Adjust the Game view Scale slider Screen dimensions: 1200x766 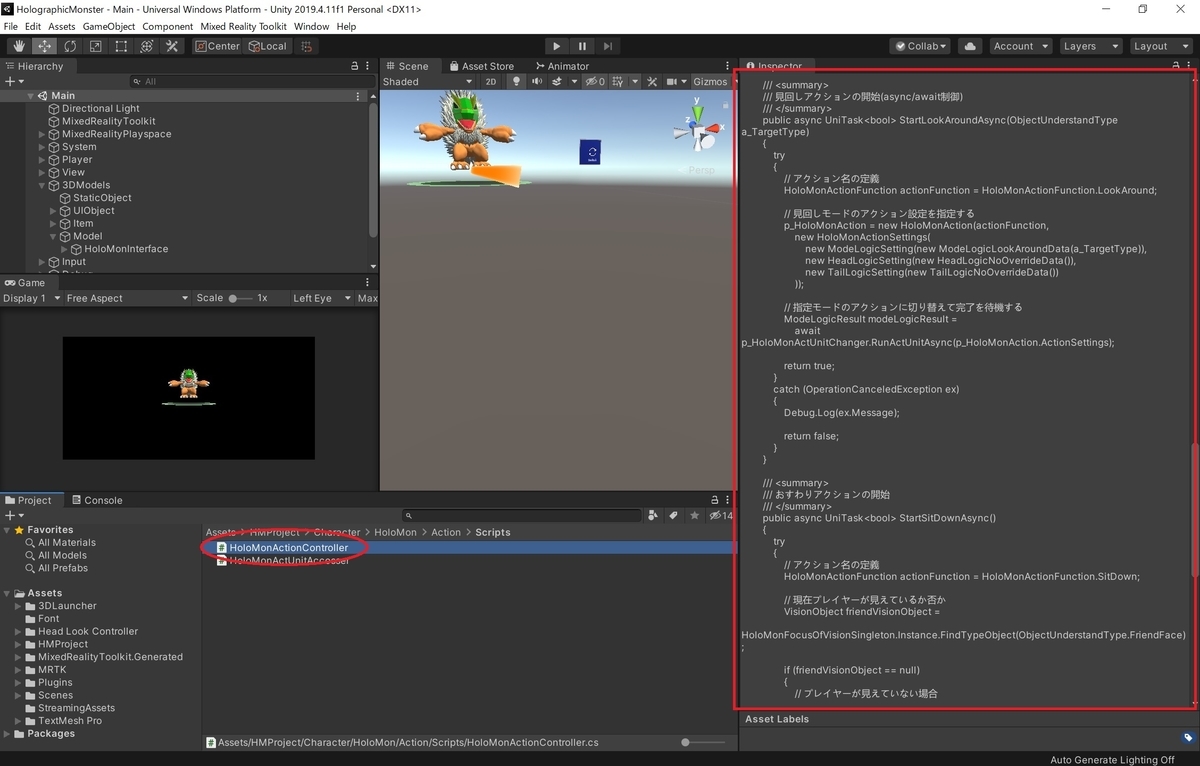pos(240,298)
